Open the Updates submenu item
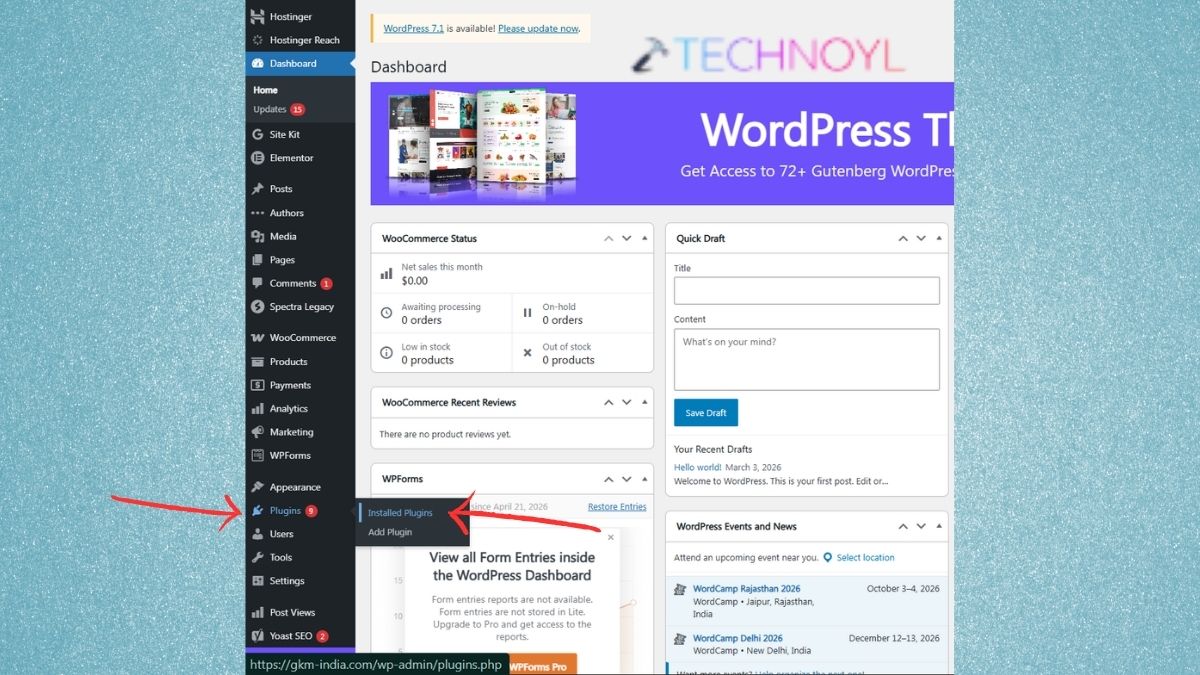The width and height of the screenshot is (1200, 675). [279, 109]
